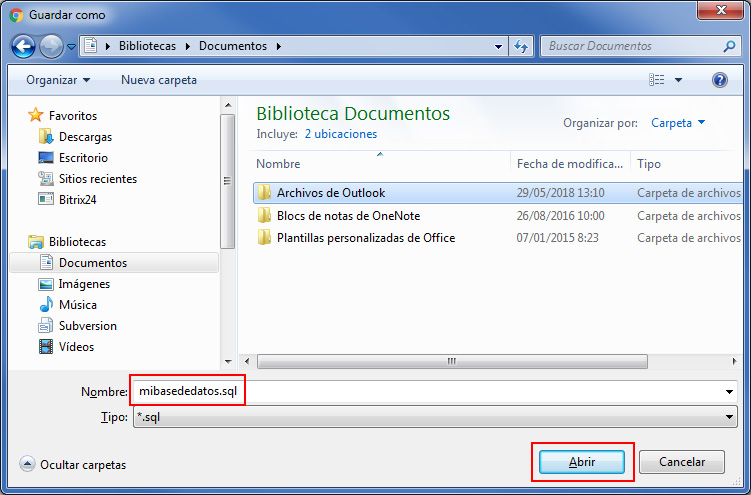Screen dimensions: 751x495
Task: Click the Chrome icon in title bar
Action: pyautogui.click(x=16, y=15)
